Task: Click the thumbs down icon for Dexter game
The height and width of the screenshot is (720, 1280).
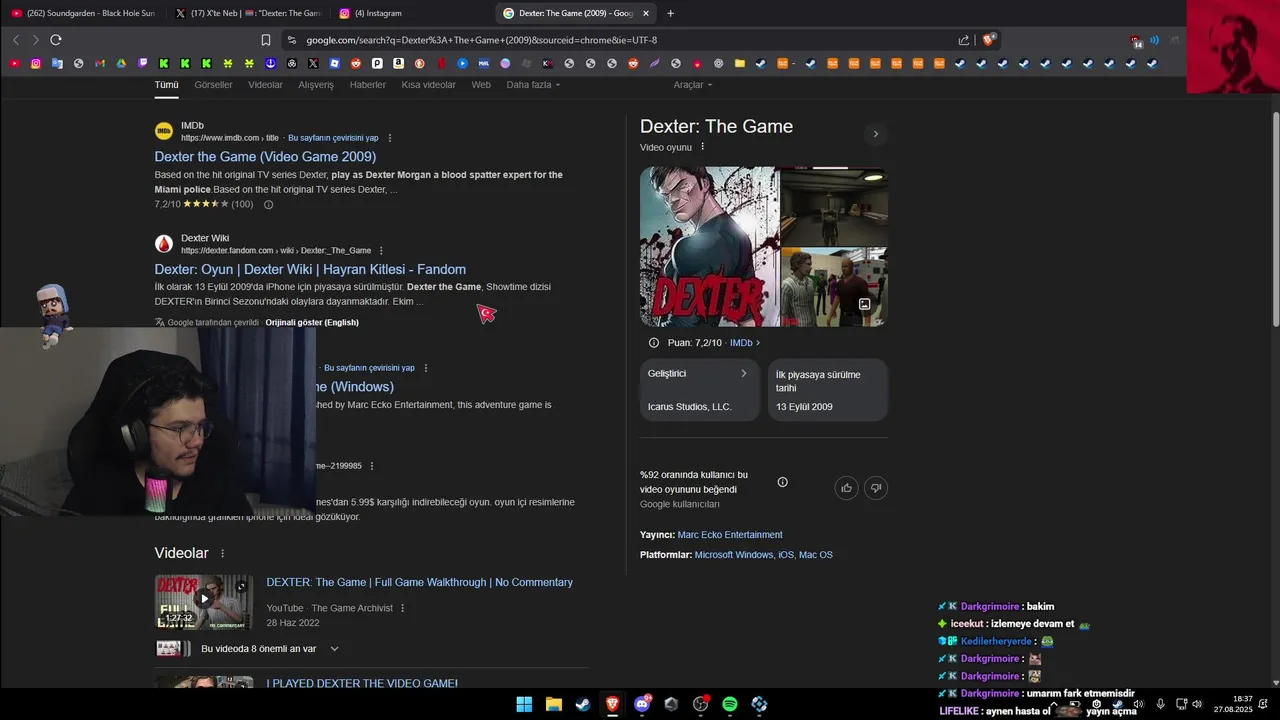Action: (876, 488)
